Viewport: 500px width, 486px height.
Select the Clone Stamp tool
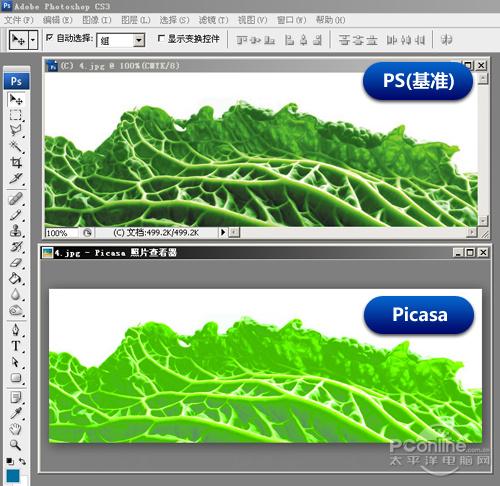(x=15, y=231)
